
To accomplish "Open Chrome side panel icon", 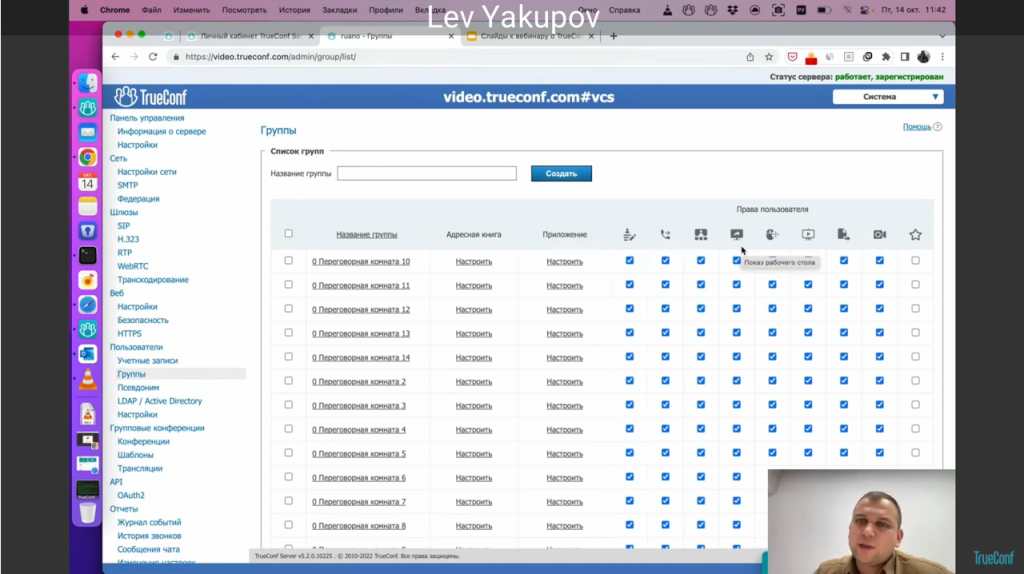I will tap(904, 57).
